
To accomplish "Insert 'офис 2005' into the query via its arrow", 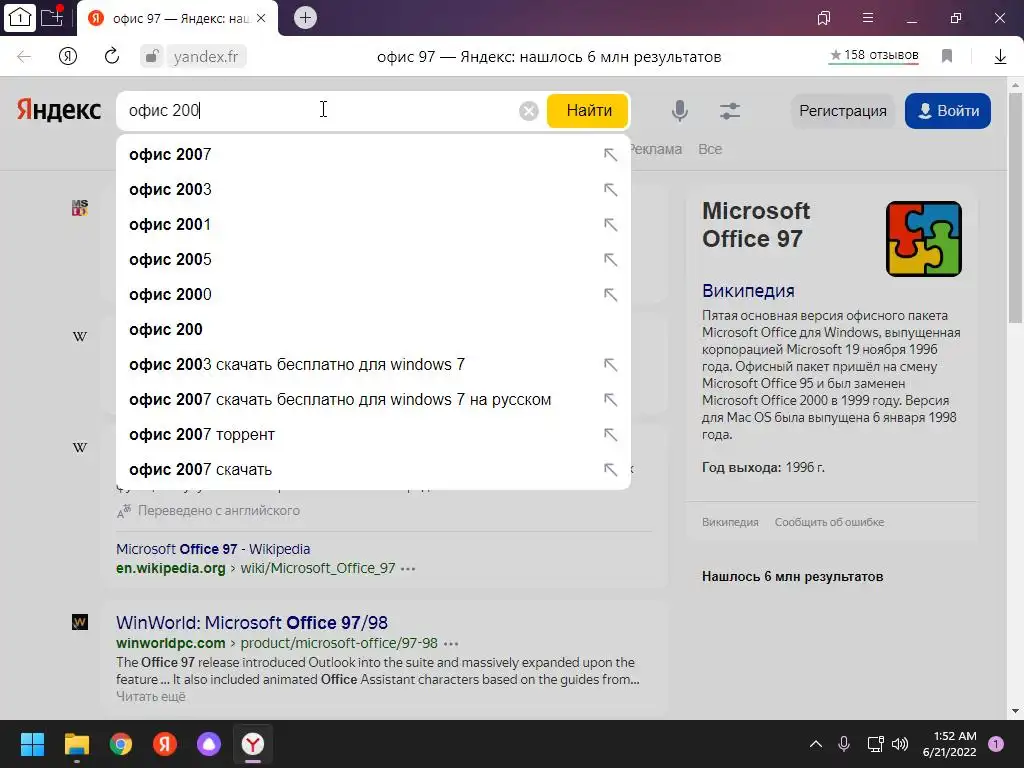I will point(610,260).
